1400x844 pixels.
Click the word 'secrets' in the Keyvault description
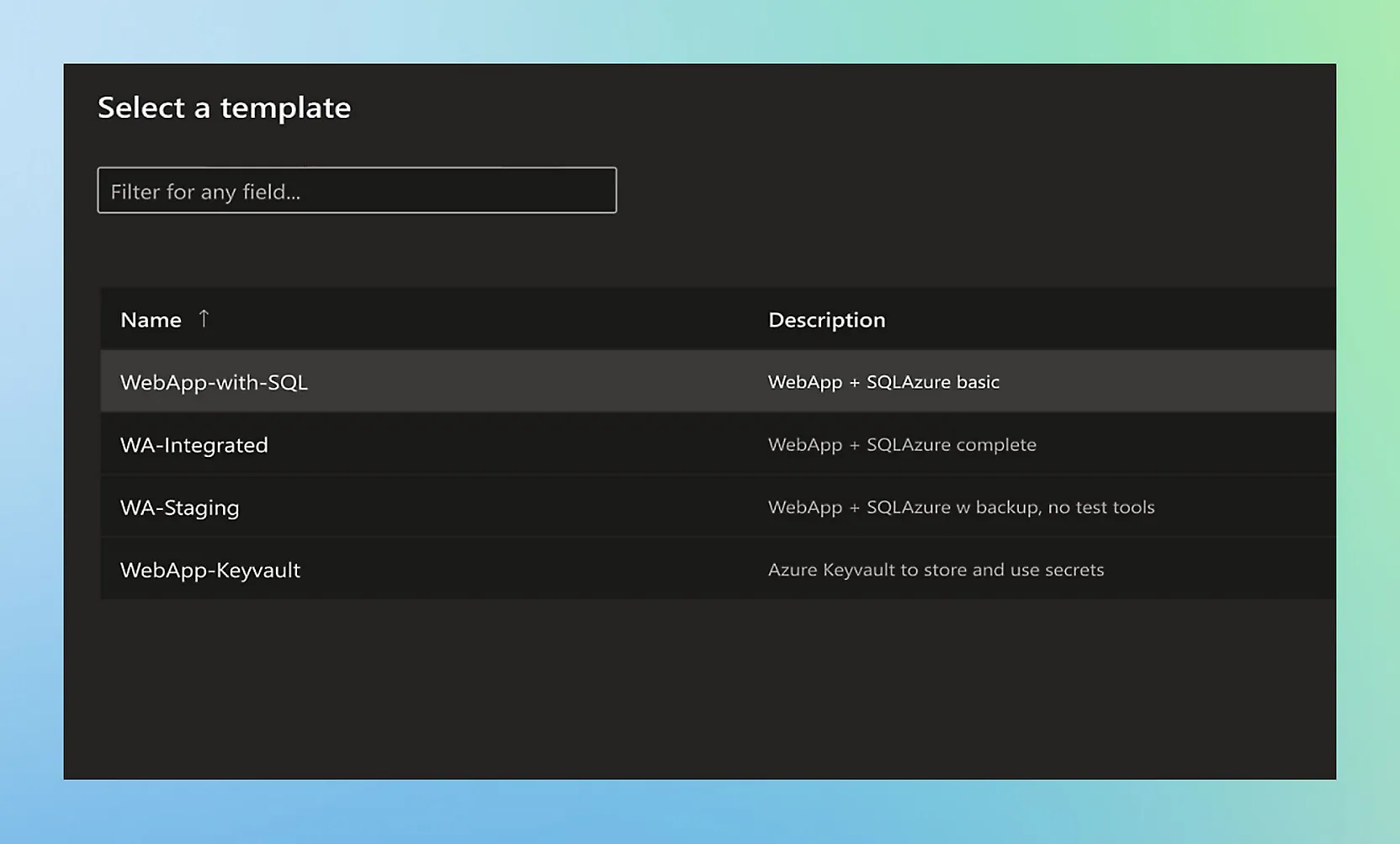tap(1074, 570)
